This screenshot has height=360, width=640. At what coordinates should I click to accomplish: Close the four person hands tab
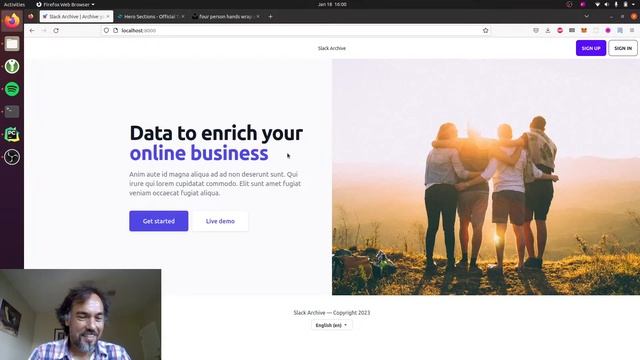coord(258,17)
